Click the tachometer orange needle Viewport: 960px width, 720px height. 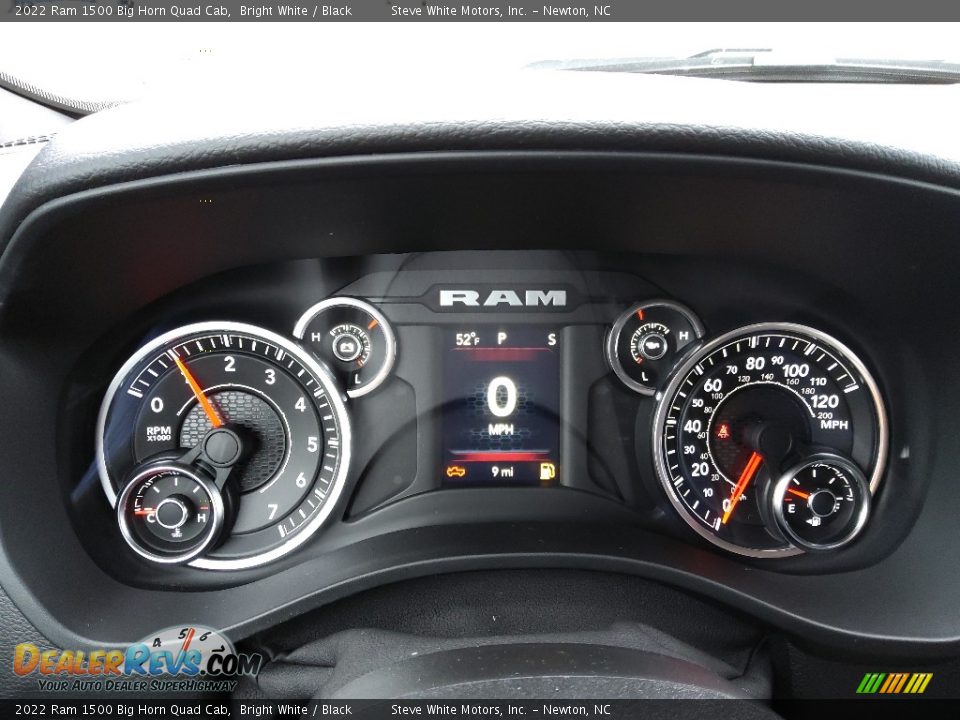pos(197,390)
